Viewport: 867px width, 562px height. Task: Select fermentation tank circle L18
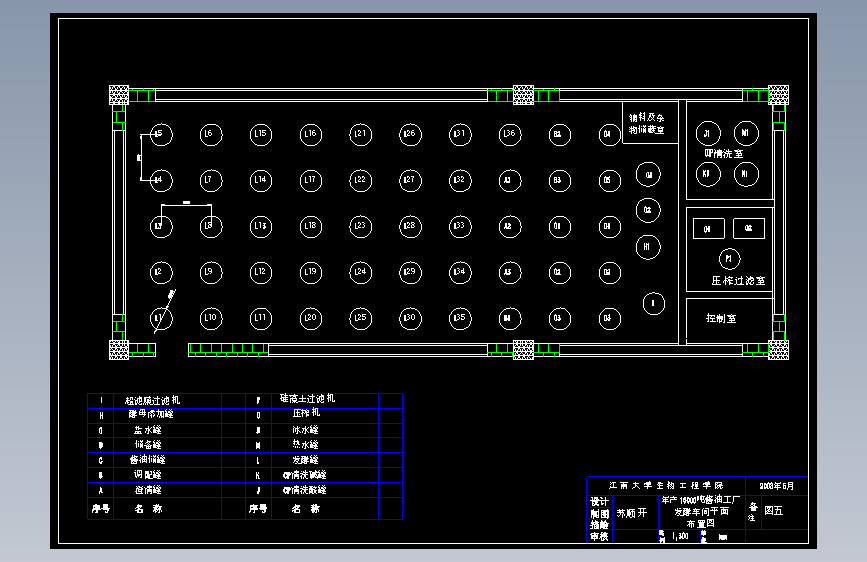tap(311, 226)
